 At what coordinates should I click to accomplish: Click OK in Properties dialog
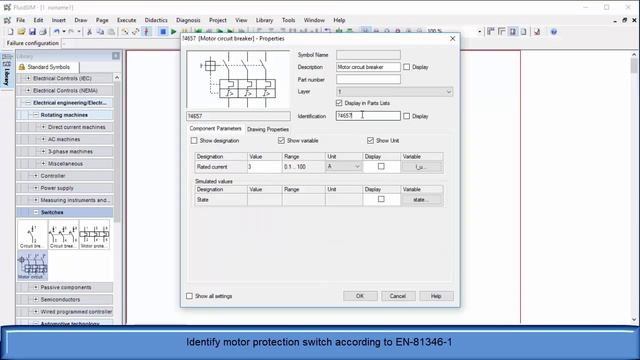(360, 296)
